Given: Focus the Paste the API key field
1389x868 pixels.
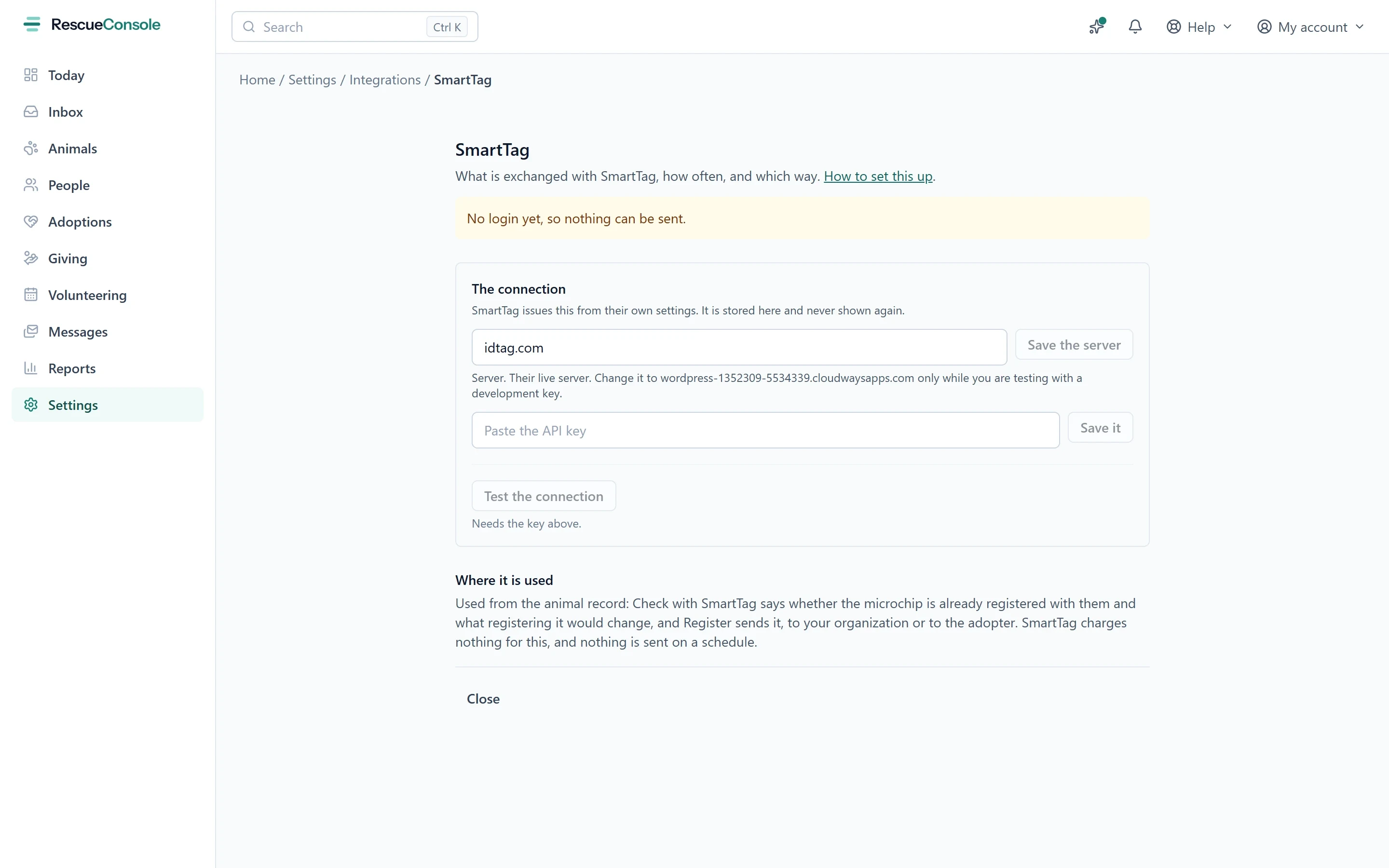Looking at the screenshot, I should coord(766,431).
